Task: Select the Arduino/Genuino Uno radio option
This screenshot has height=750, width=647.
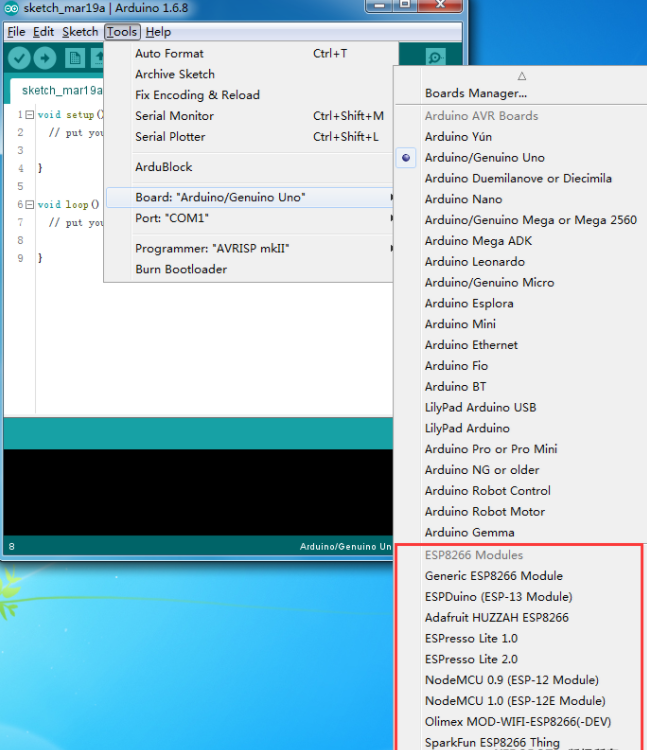Action: pyautogui.click(x=406, y=157)
